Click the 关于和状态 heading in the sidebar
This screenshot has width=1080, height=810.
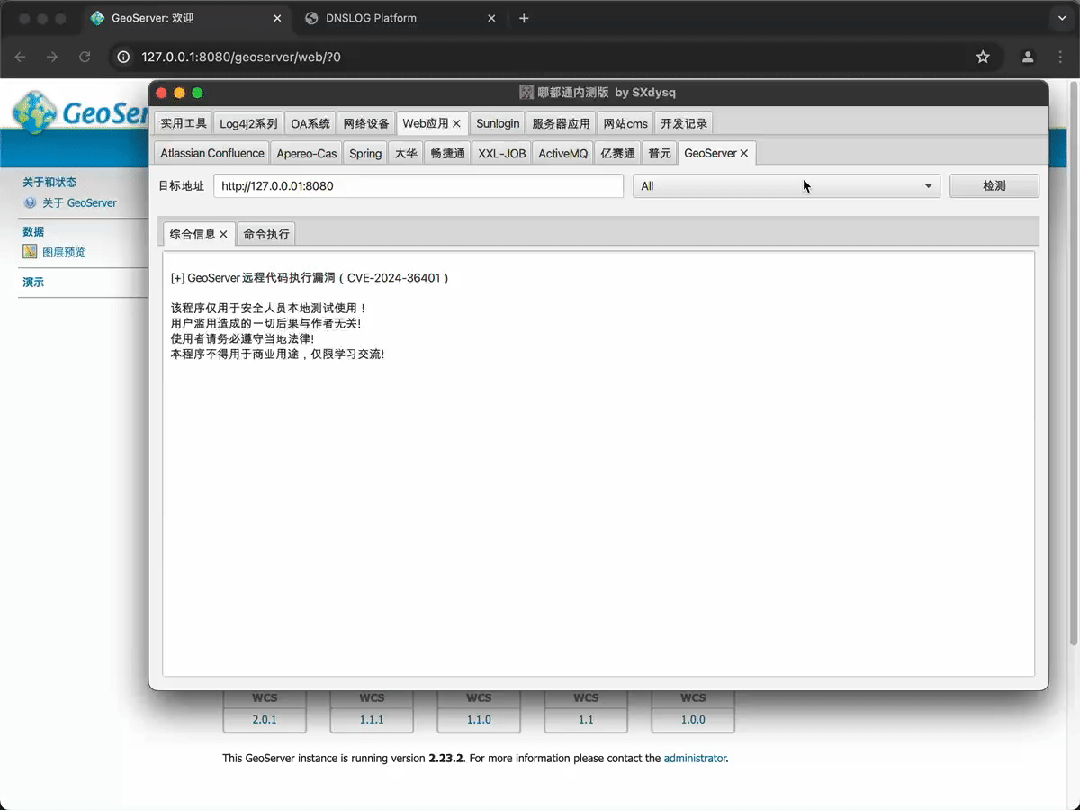click(50, 182)
